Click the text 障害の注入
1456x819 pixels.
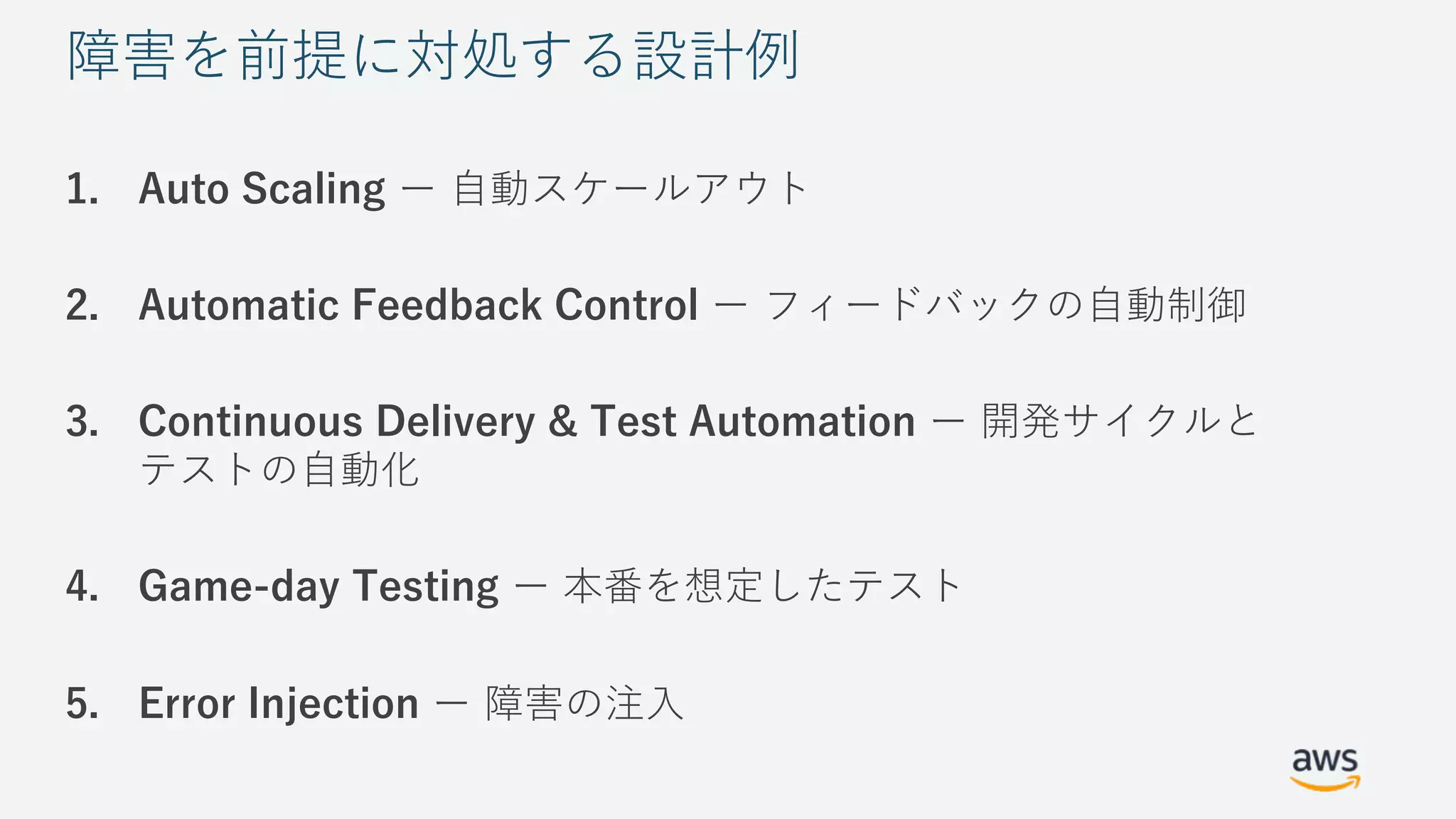[x=584, y=703]
